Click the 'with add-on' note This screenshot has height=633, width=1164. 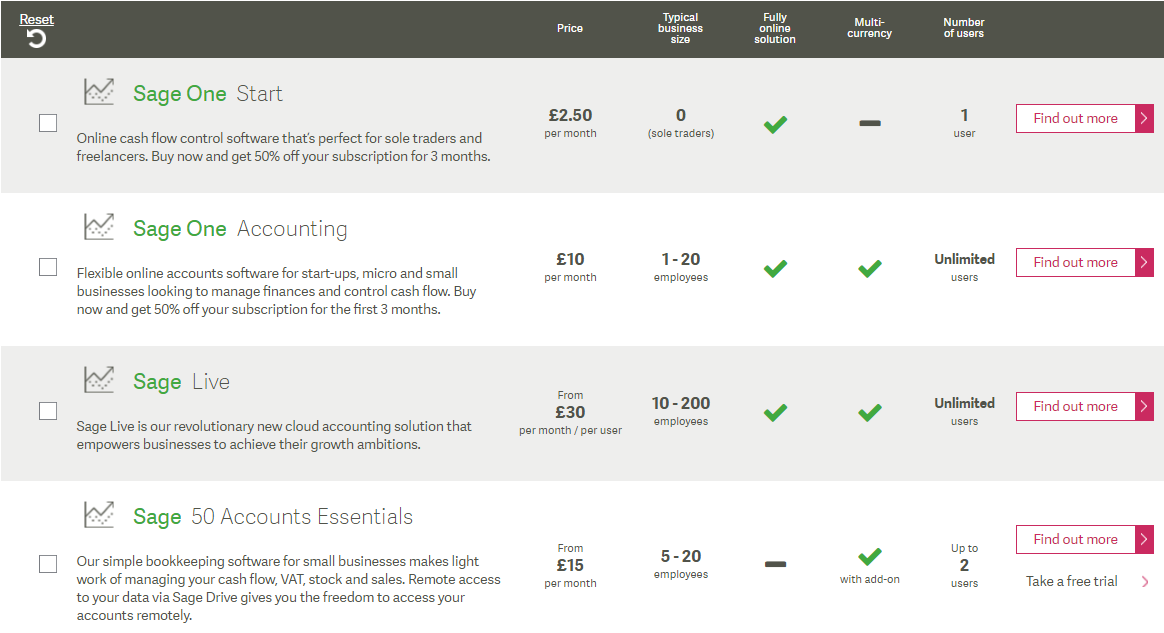coord(869,580)
